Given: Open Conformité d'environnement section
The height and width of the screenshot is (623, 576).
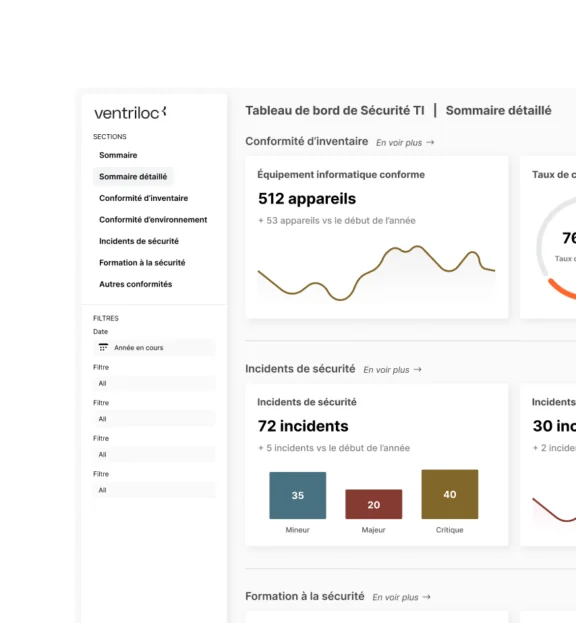Looking at the screenshot, I should 153,219.
